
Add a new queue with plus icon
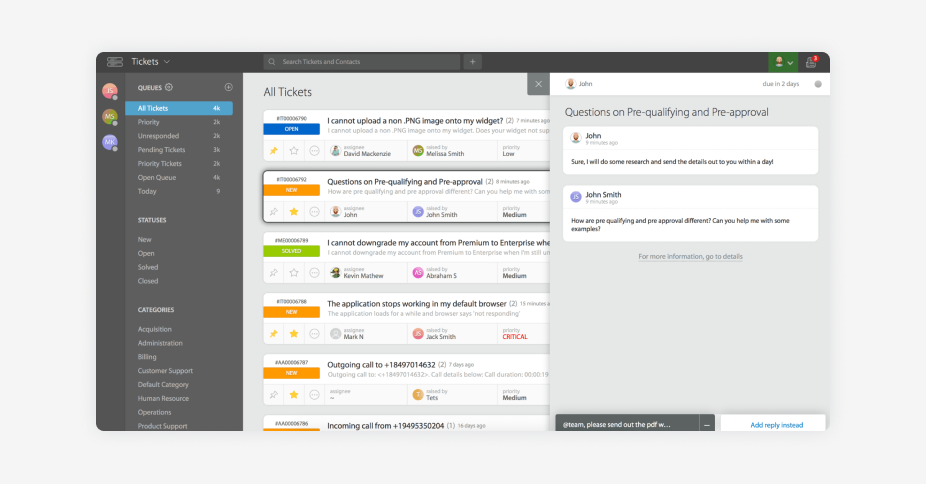228,88
